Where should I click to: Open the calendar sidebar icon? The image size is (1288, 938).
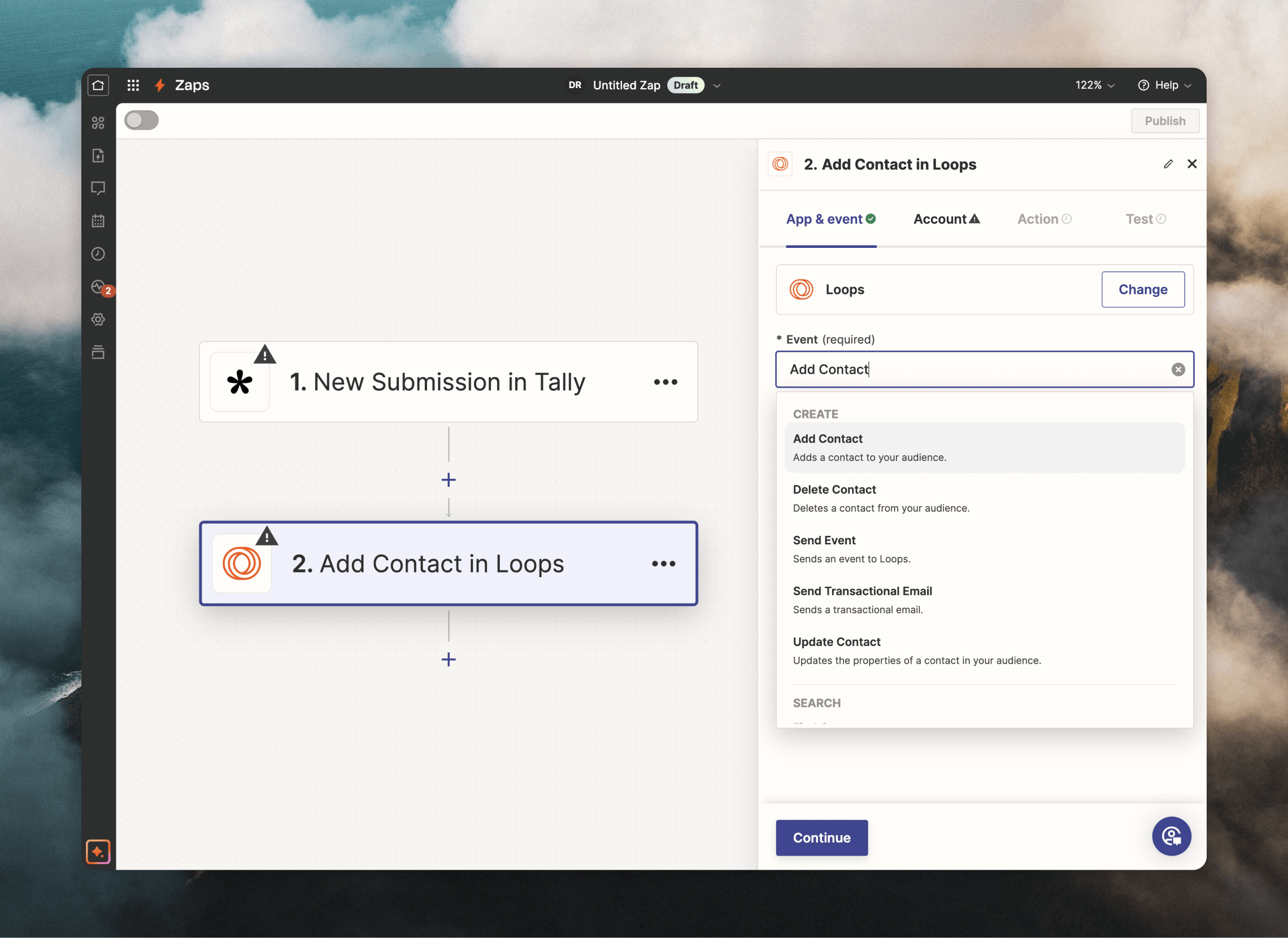tap(98, 221)
